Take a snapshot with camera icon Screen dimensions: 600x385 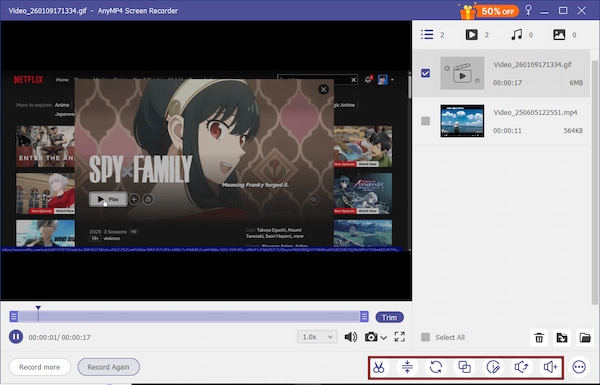371,337
